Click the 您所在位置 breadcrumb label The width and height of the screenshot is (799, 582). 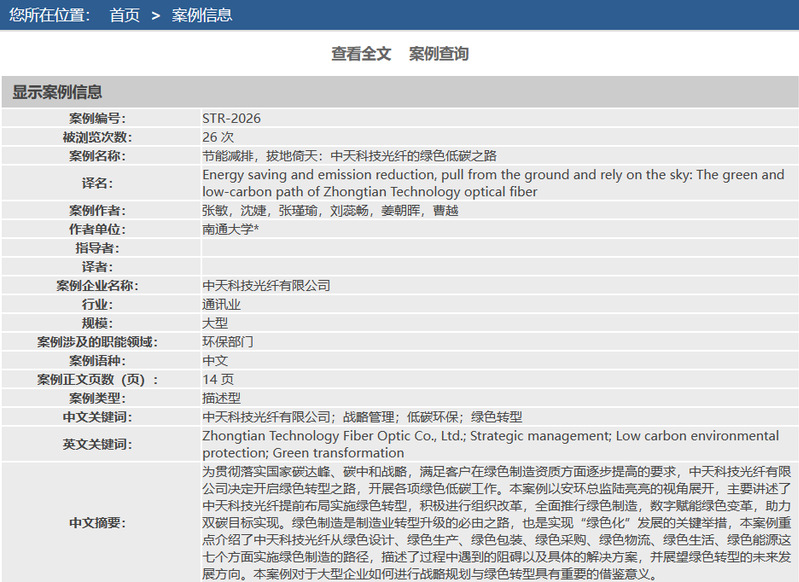tap(49, 15)
